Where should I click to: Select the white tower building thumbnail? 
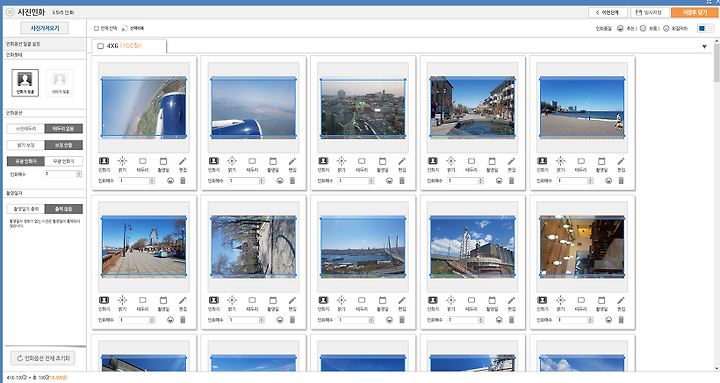tap(472, 246)
